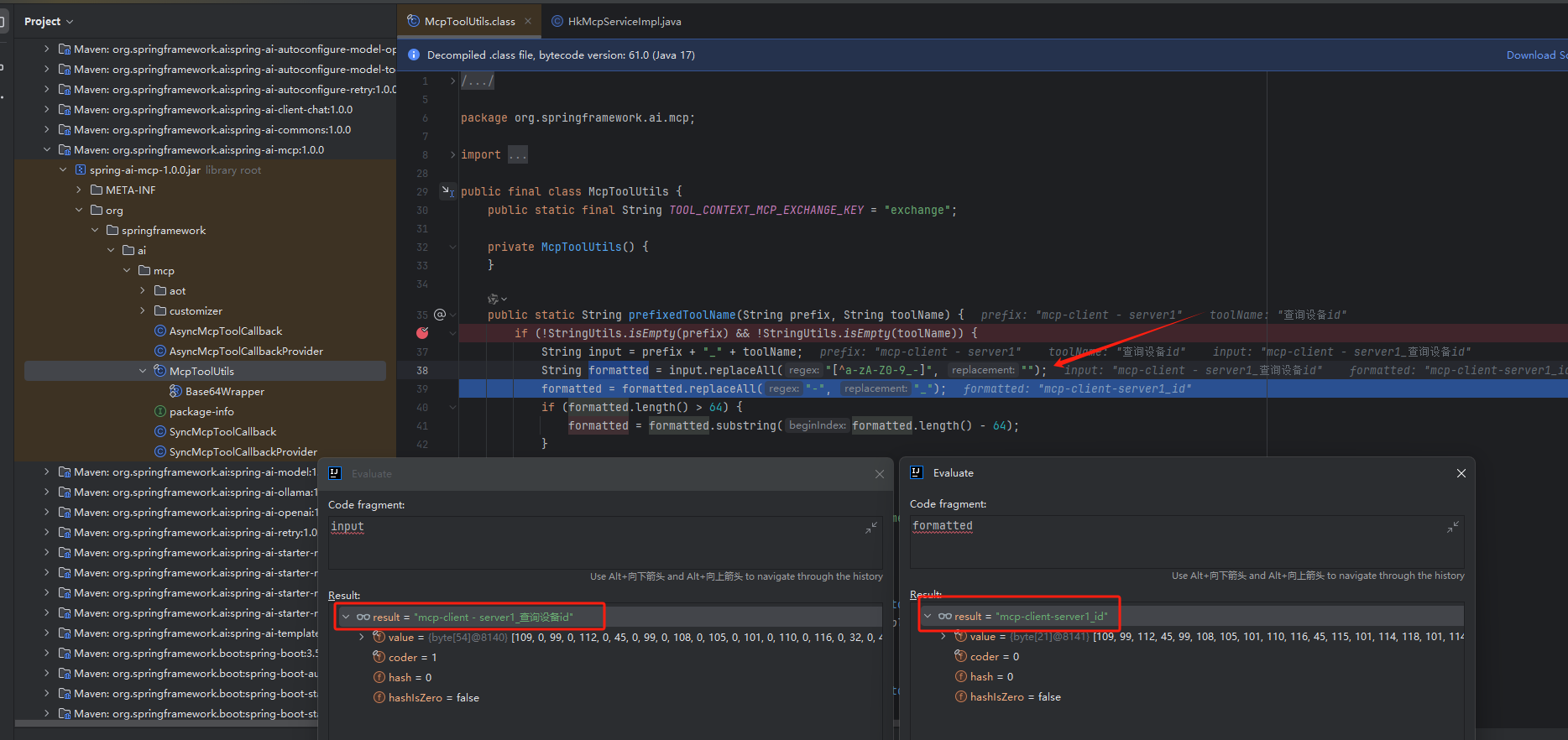Expand the Maven spring-ai-client-chat:1.0.0 library
This screenshot has width=1568, height=740.
(x=46, y=110)
